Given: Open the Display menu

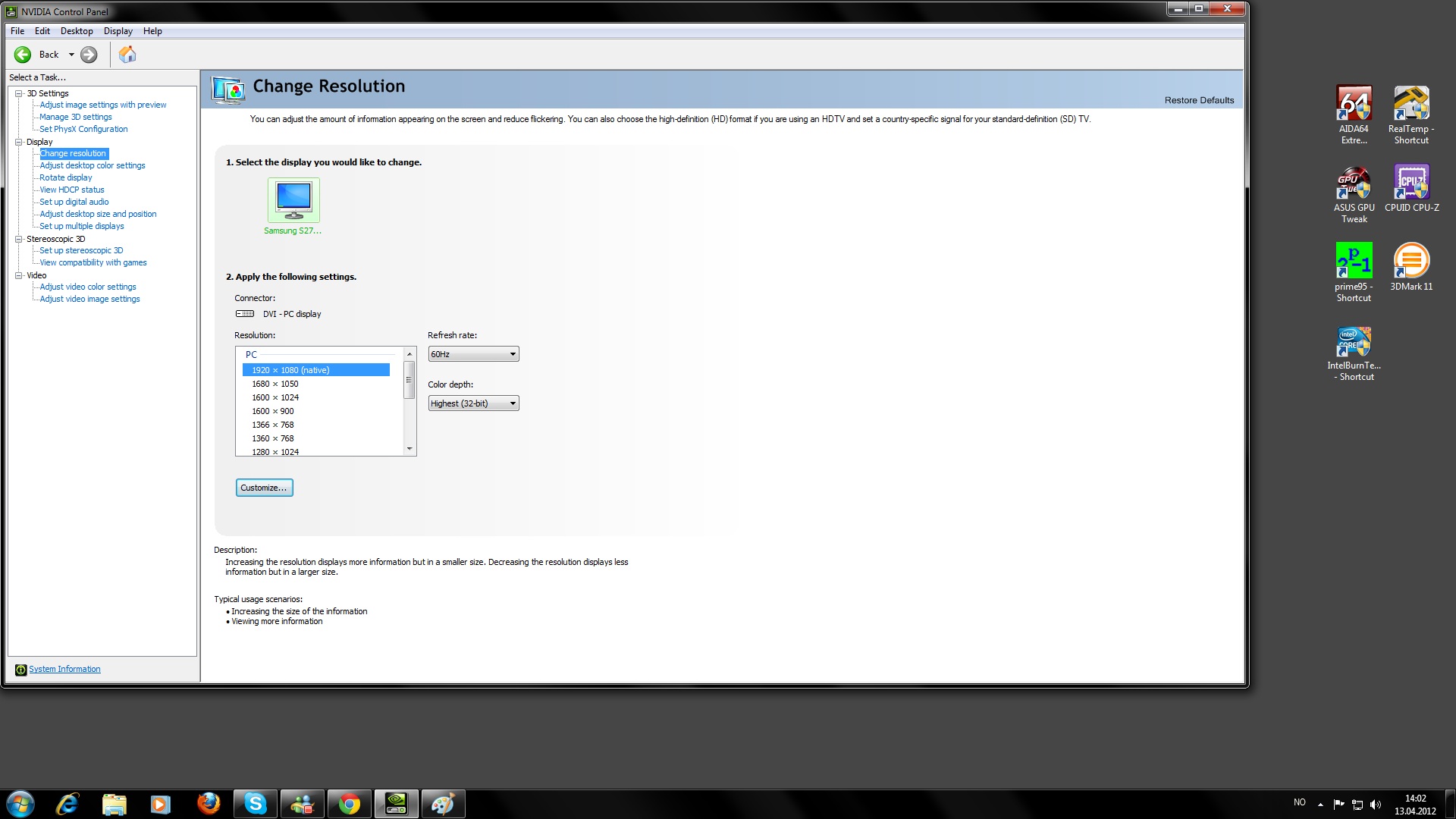Looking at the screenshot, I should click(118, 31).
